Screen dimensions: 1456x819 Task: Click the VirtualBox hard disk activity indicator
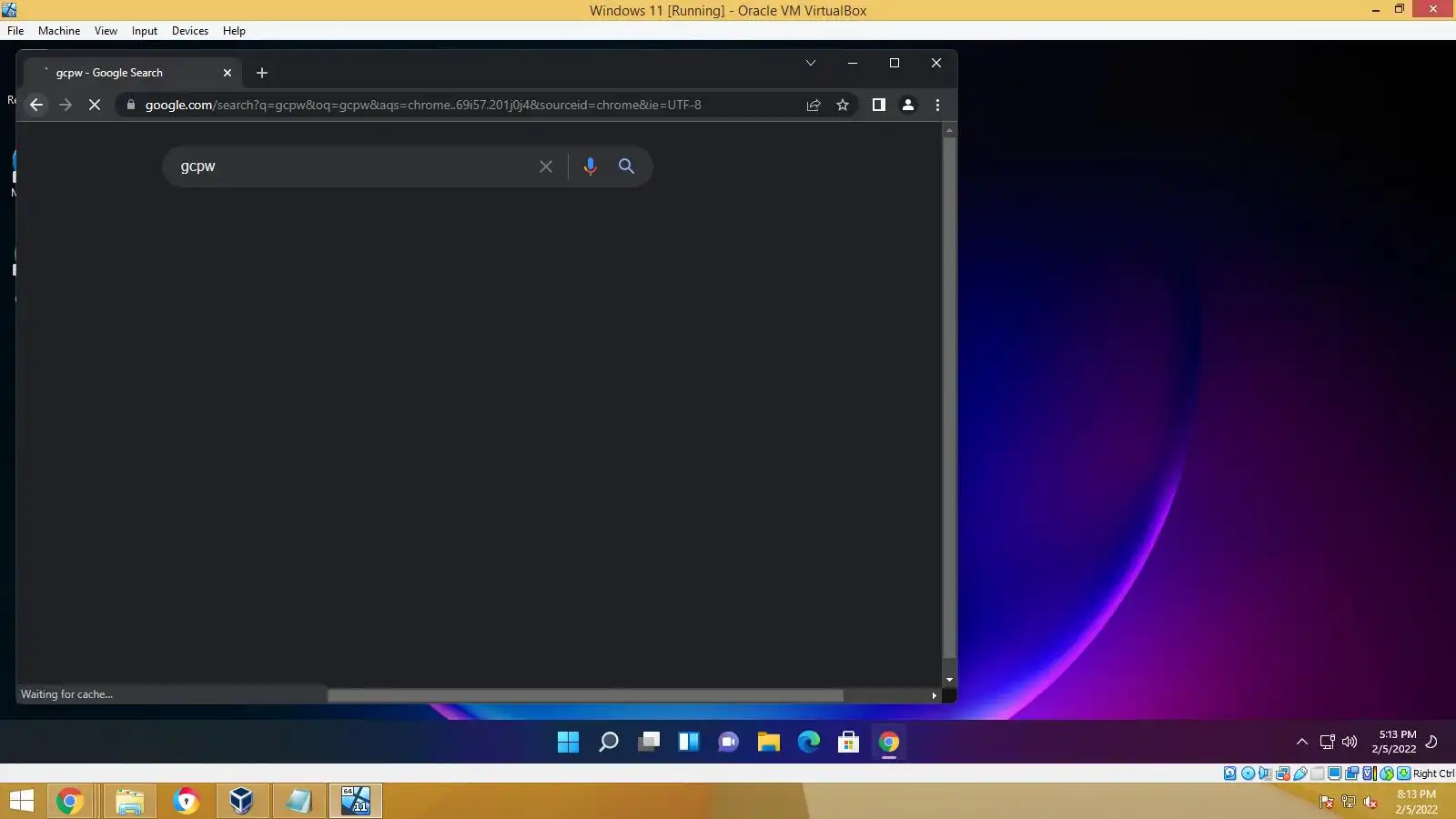click(x=1230, y=773)
